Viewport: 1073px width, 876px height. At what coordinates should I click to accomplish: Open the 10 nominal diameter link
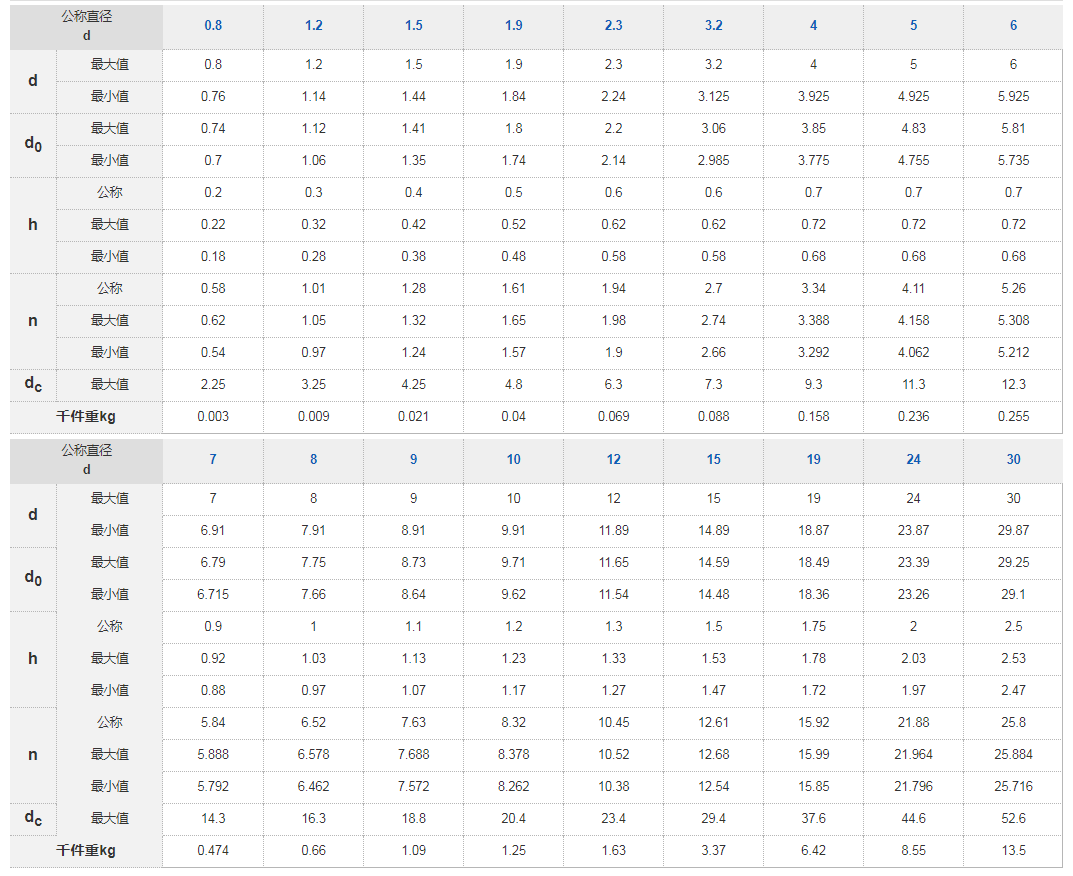513,460
